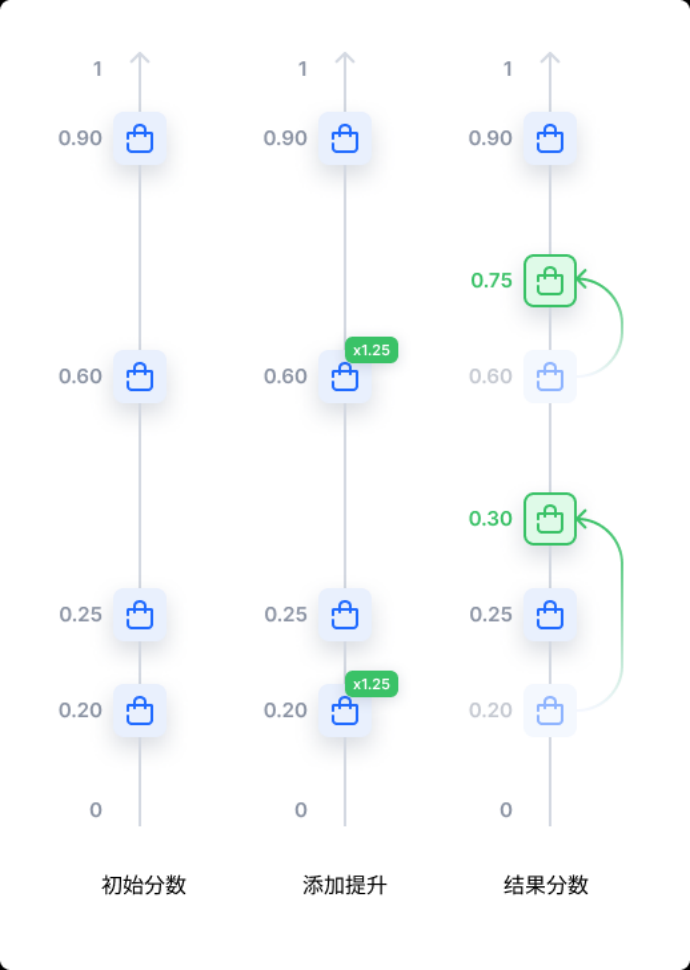Click the faded 0.20 bag in 结果分数 column
690x970 pixels.
tap(550, 710)
